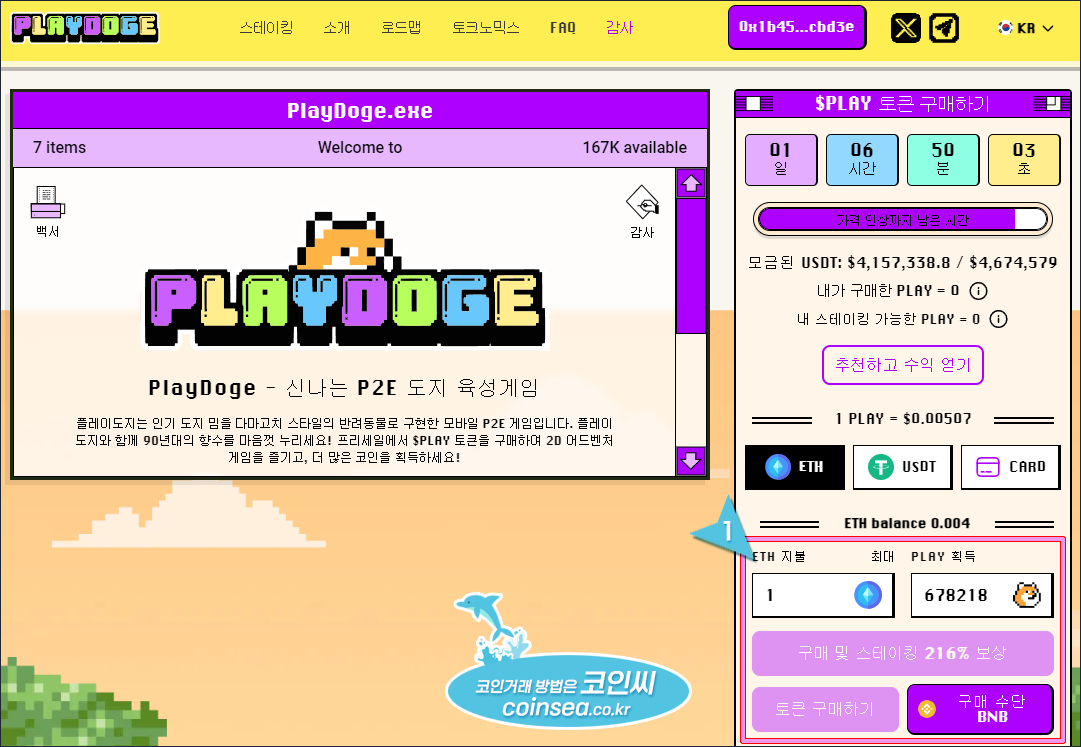Click the large PlayDoge pixel logo image

click(344, 280)
